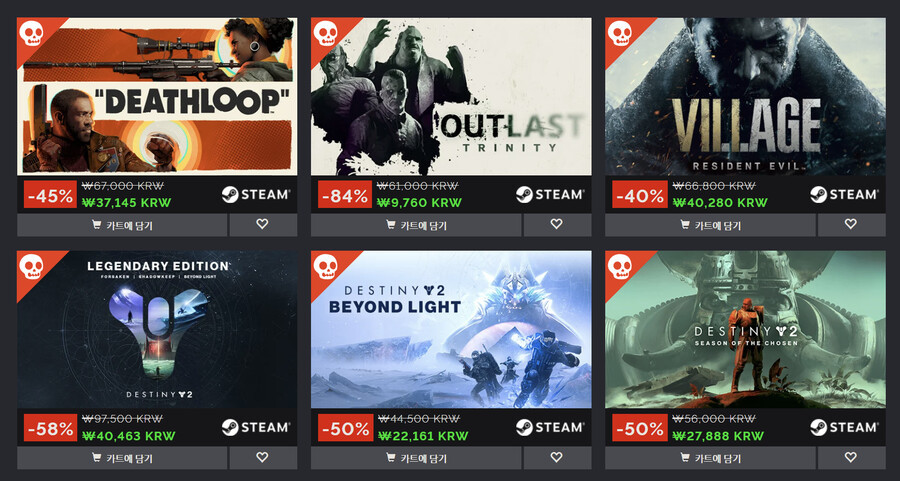Add Destiny 2 Beyond Light to cart
The height and width of the screenshot is (481, 900).
tap(416, 458)
